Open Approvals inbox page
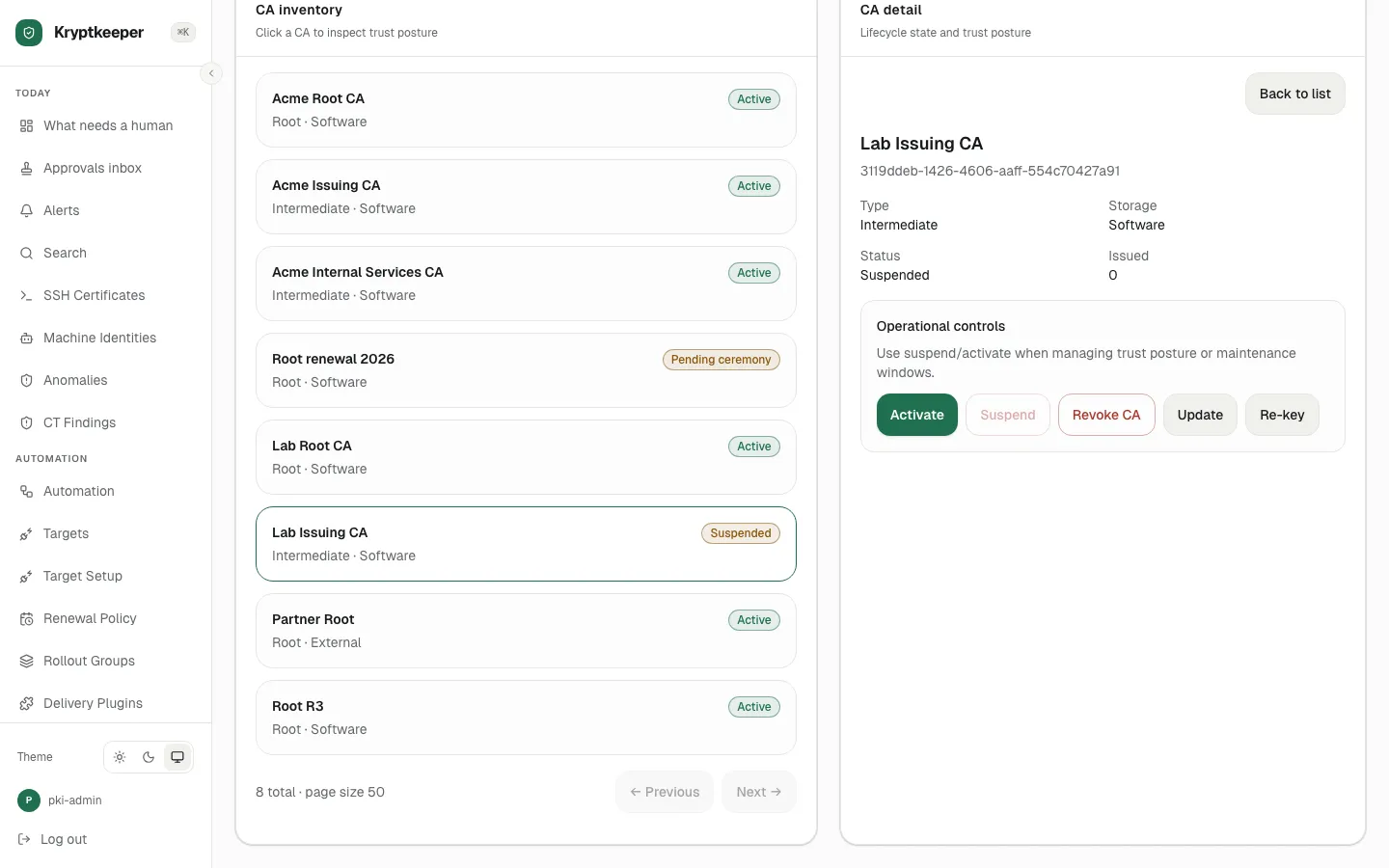This screenshot has width=1389, height=868. 106,169
